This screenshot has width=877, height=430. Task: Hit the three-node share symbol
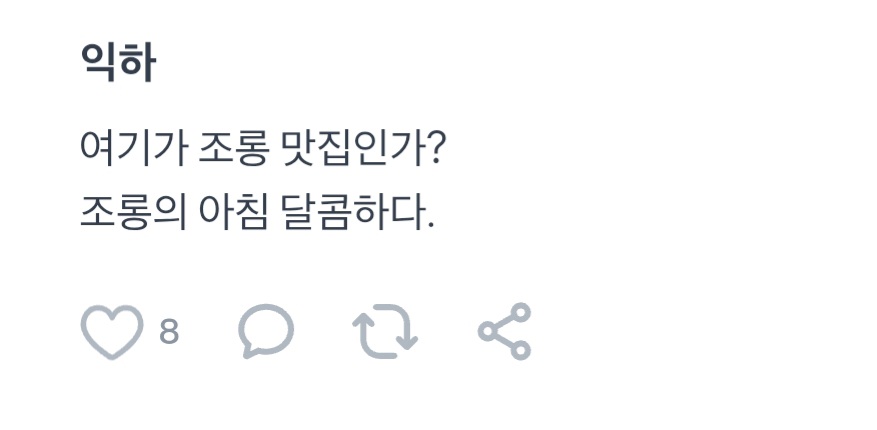[x=504, y=332]
